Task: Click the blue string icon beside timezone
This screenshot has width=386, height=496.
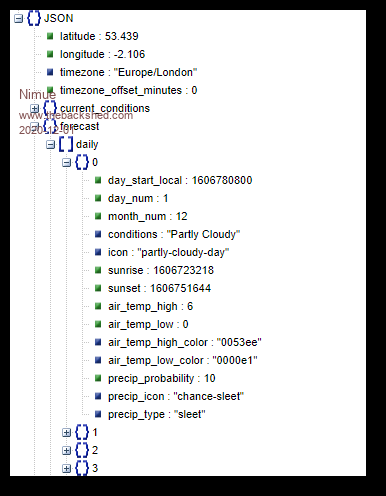Action: [x=50, y=72]
